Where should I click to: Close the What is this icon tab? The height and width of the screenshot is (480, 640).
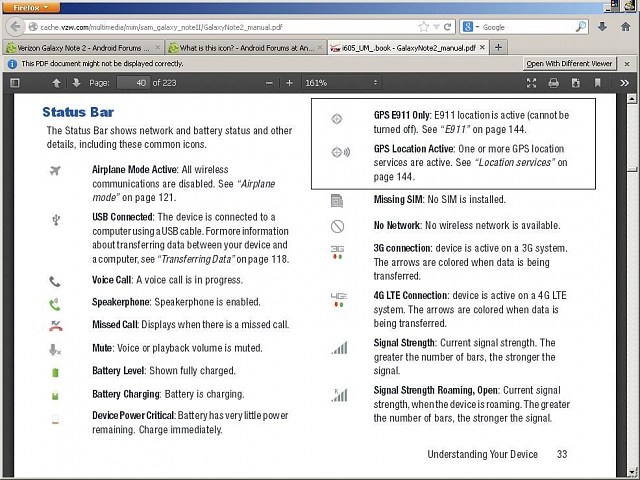tap(320, 48)
